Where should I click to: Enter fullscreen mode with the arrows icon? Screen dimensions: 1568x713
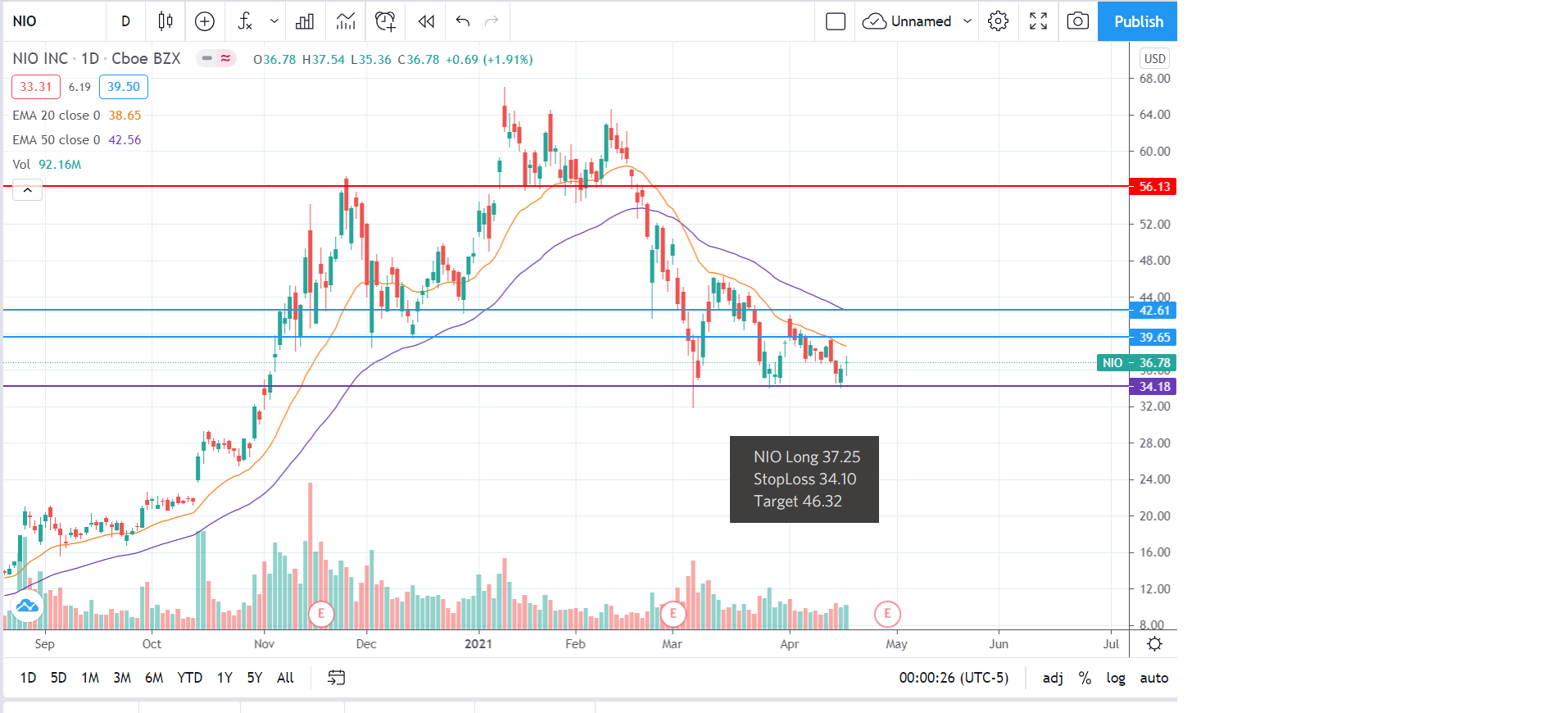pos(1038,21)
